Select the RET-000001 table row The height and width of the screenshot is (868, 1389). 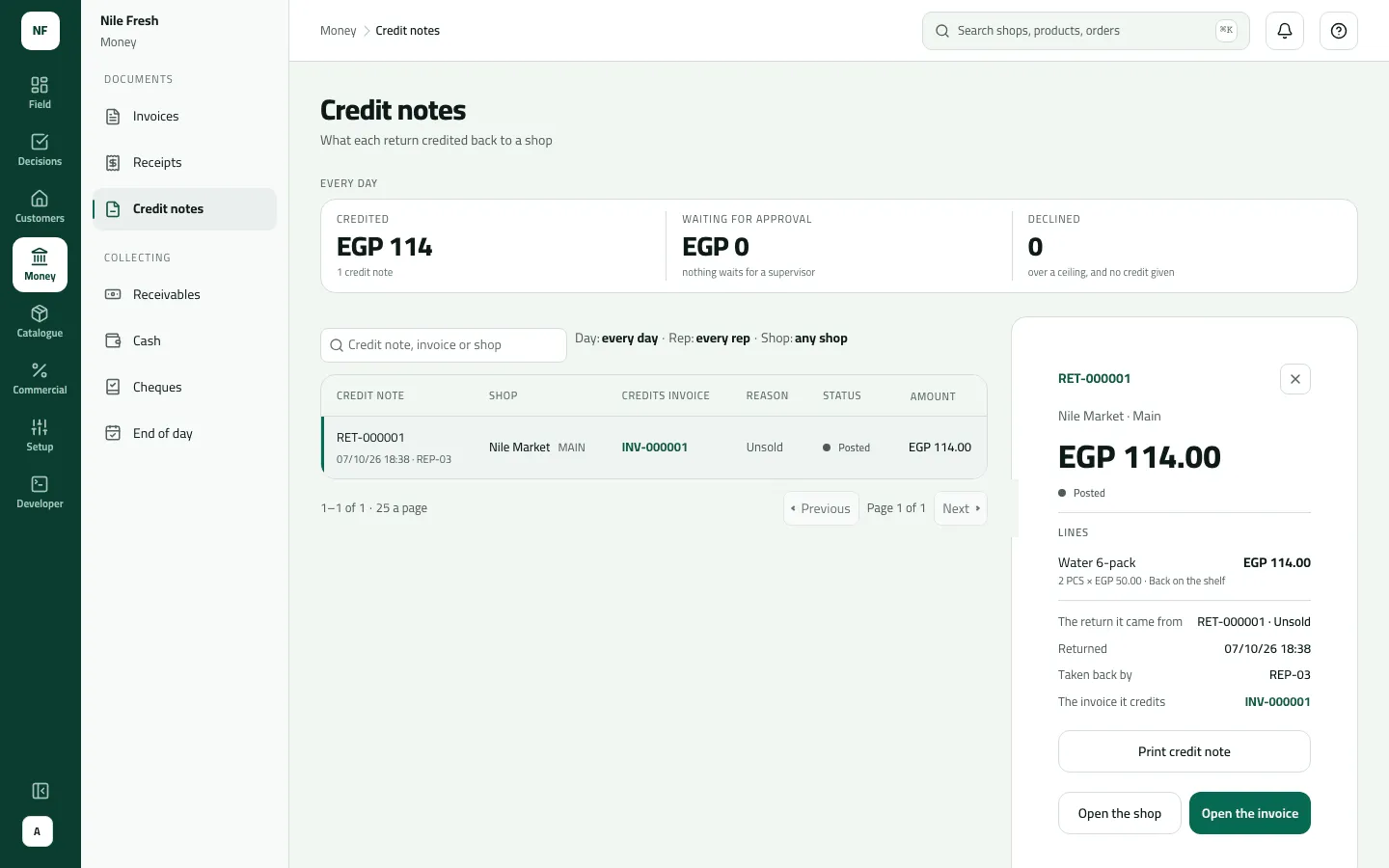[x=654, y=448]
